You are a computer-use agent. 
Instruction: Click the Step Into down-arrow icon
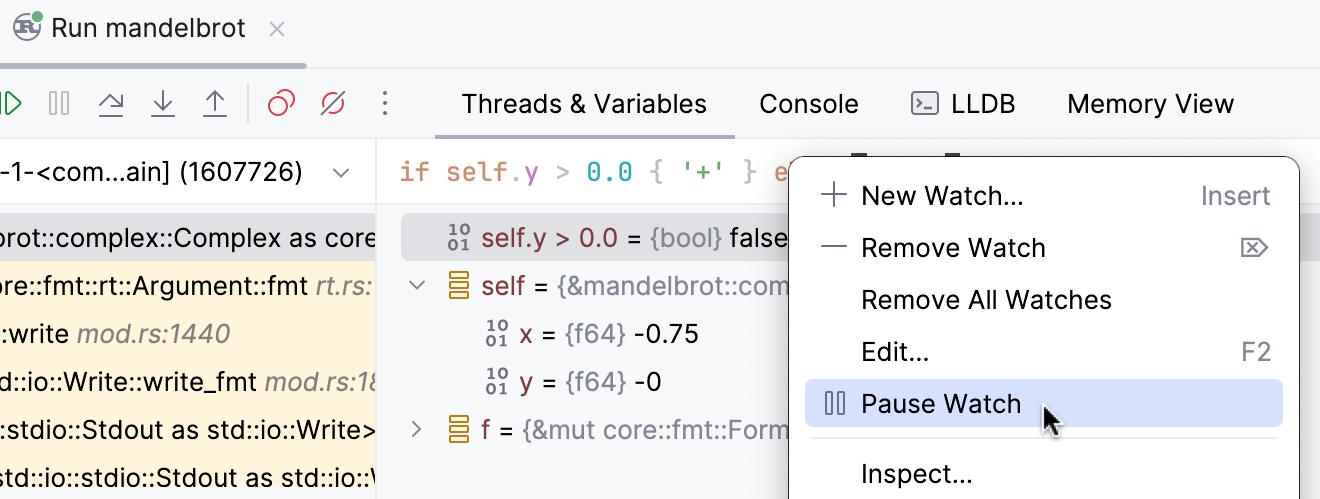tap(163, 103)
